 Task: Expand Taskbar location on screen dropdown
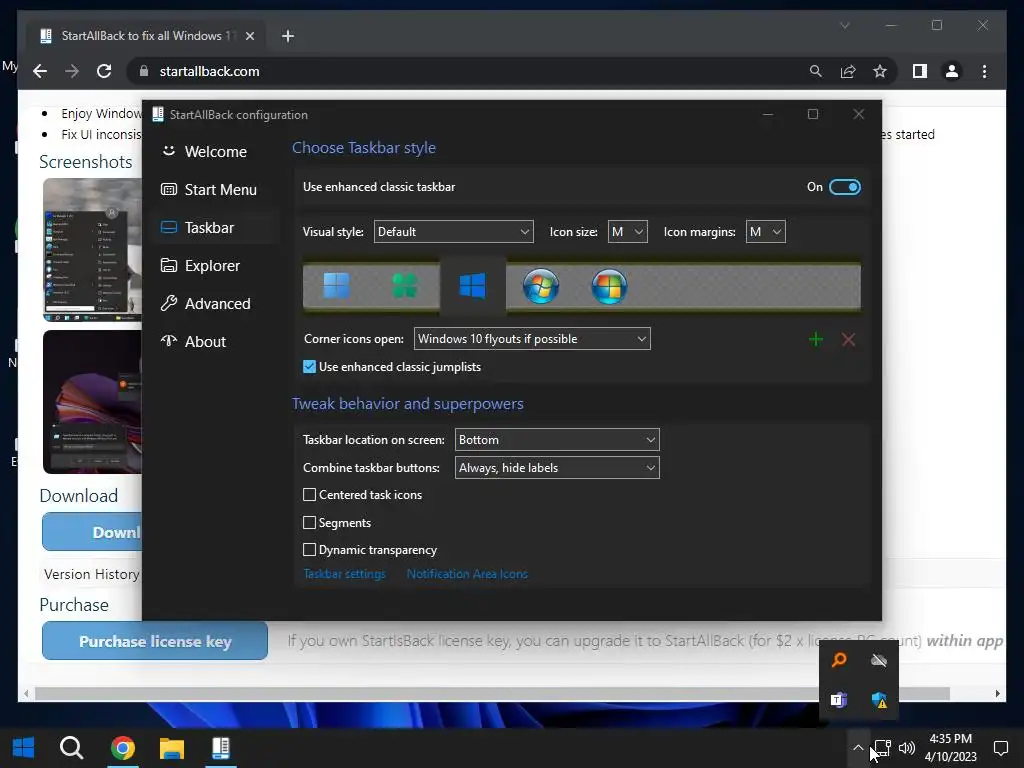tap(557, 440)
